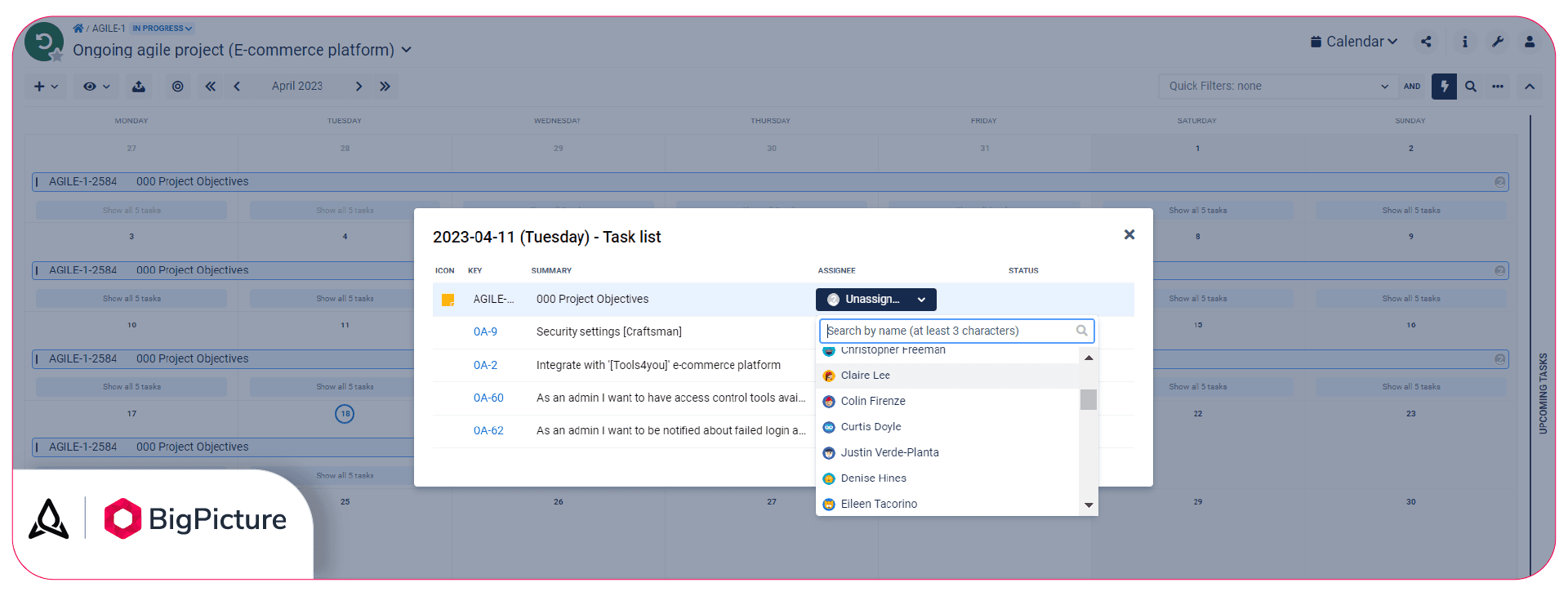Open the share icon in header
The image size is (1568, 596).
[1426, 42]
